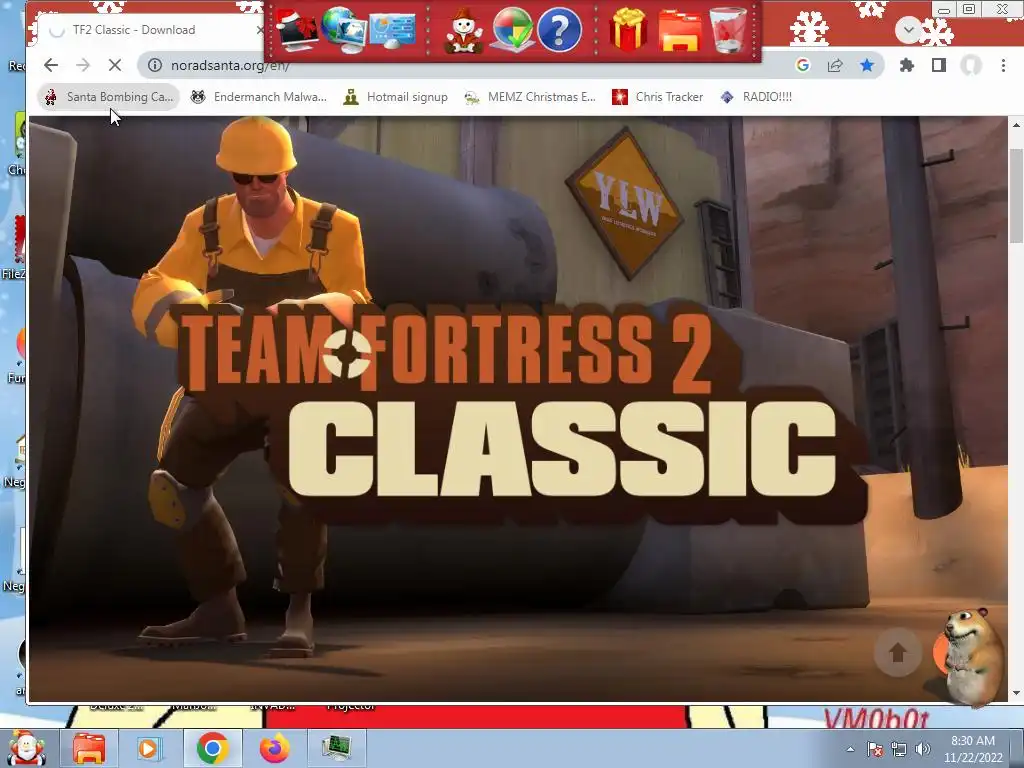1024x768 pixels.
Task: Click the scrollbar down arrow
Action: tap(1016, 693)
